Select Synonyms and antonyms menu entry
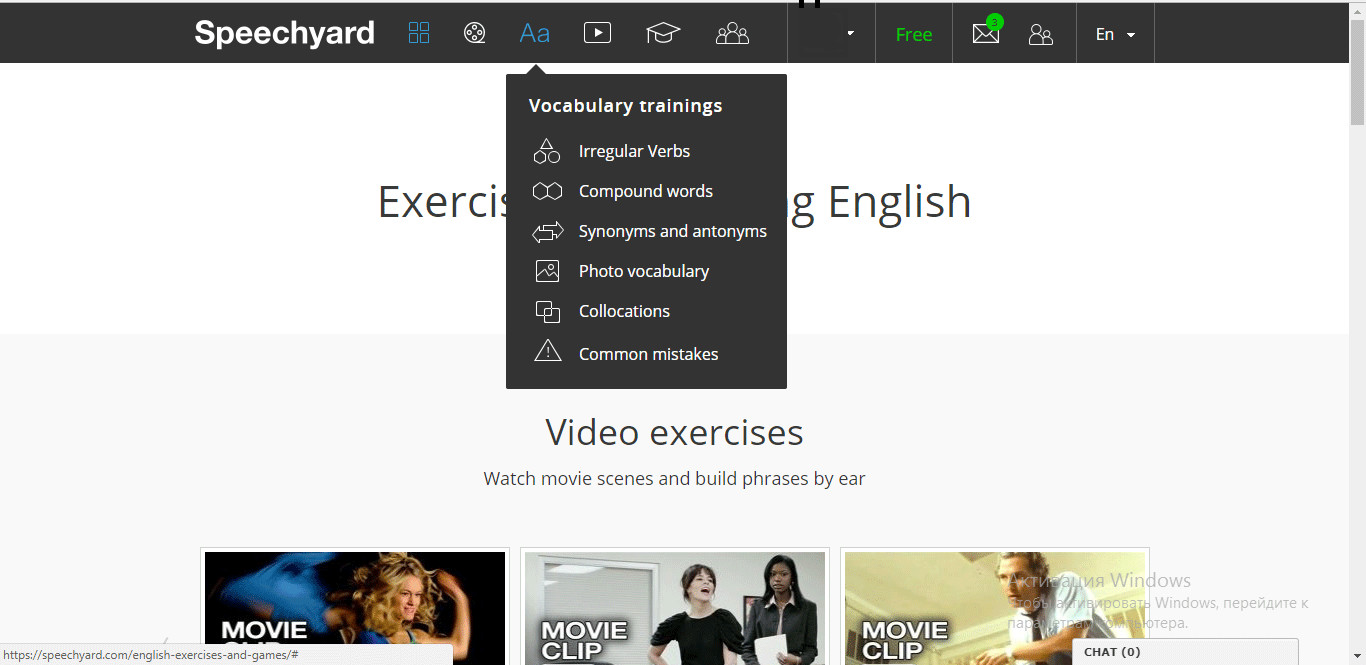This screenshot has height=665, width=1366. click(x=672, y=231)
